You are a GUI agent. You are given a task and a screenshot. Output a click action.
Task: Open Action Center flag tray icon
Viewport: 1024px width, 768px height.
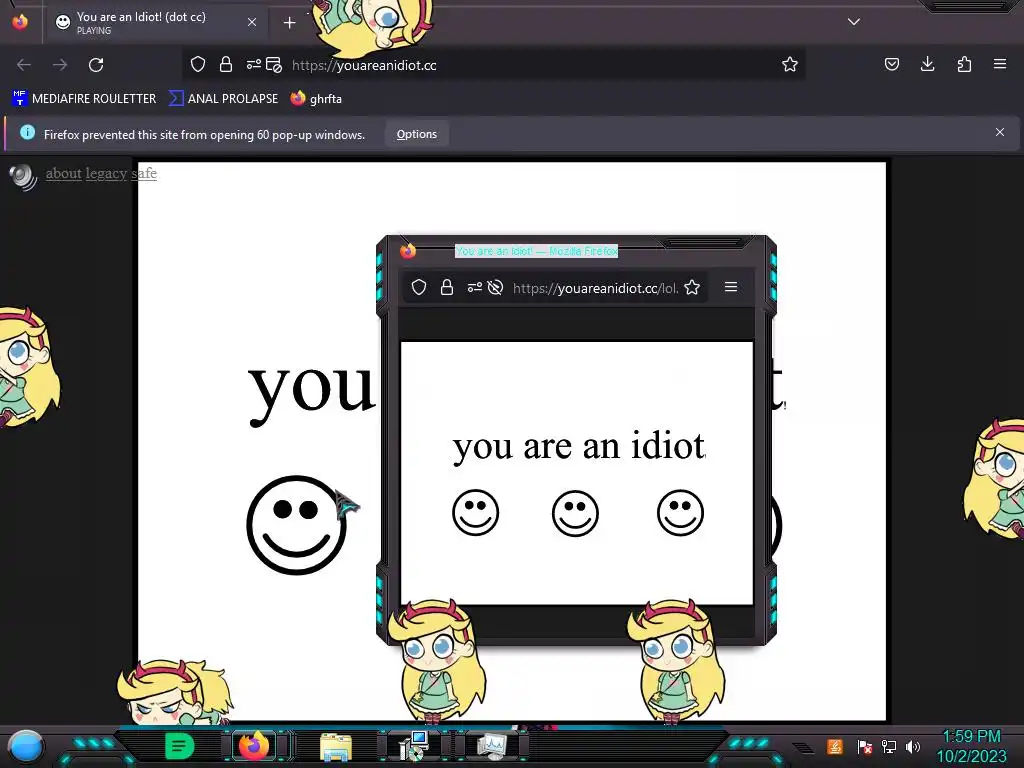click(865, 746)
